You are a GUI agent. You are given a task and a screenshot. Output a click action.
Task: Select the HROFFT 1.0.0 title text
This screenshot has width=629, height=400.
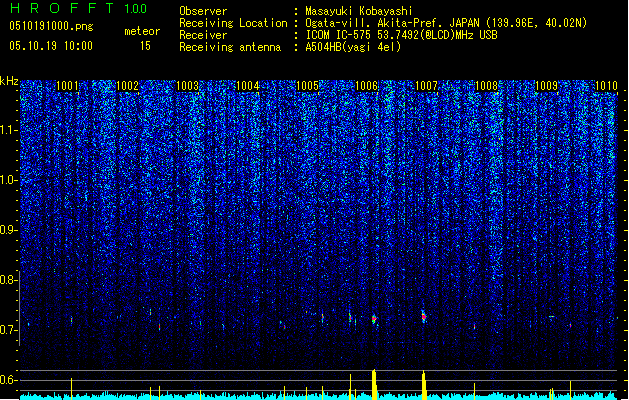[x=78, y=8]
